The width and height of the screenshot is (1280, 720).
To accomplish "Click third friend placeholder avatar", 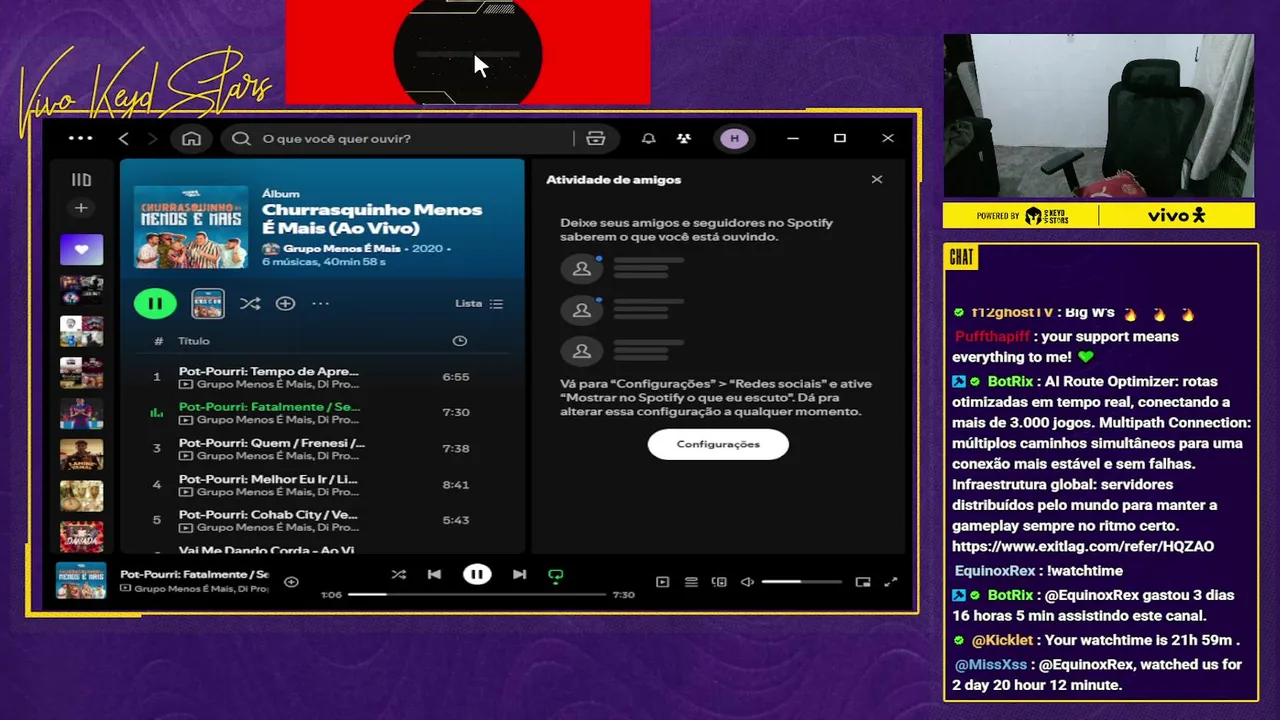I will (x=581, y=351).
